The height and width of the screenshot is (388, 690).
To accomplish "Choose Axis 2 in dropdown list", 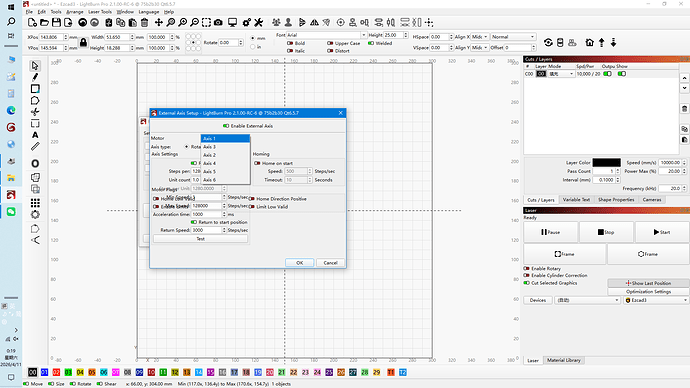I will click(x=225, y=155).
